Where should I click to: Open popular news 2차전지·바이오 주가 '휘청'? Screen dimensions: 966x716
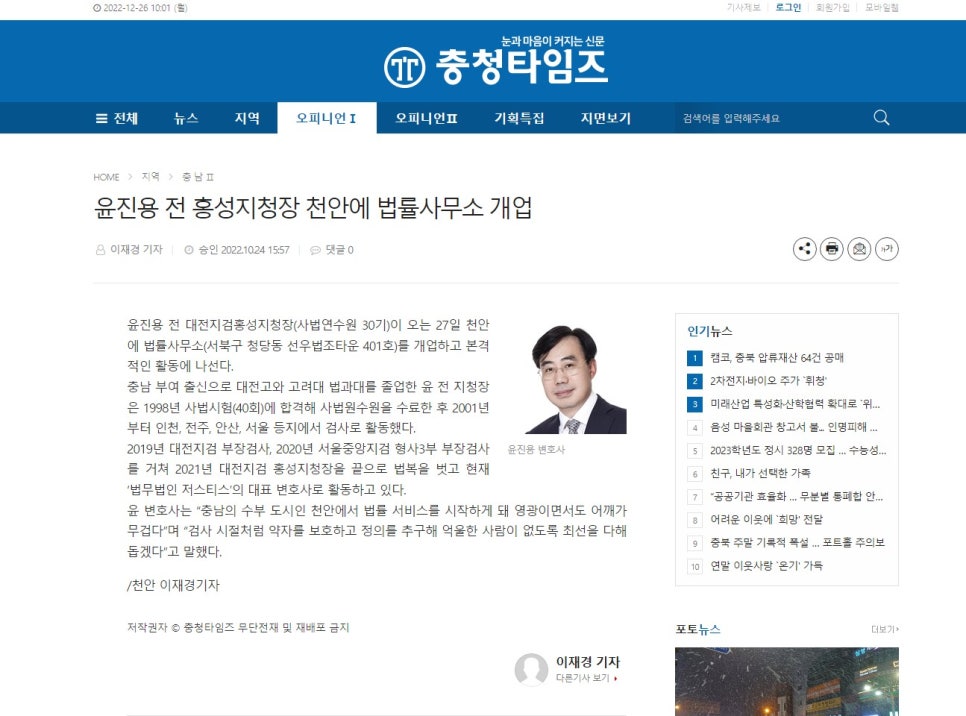tap(768, 381)
